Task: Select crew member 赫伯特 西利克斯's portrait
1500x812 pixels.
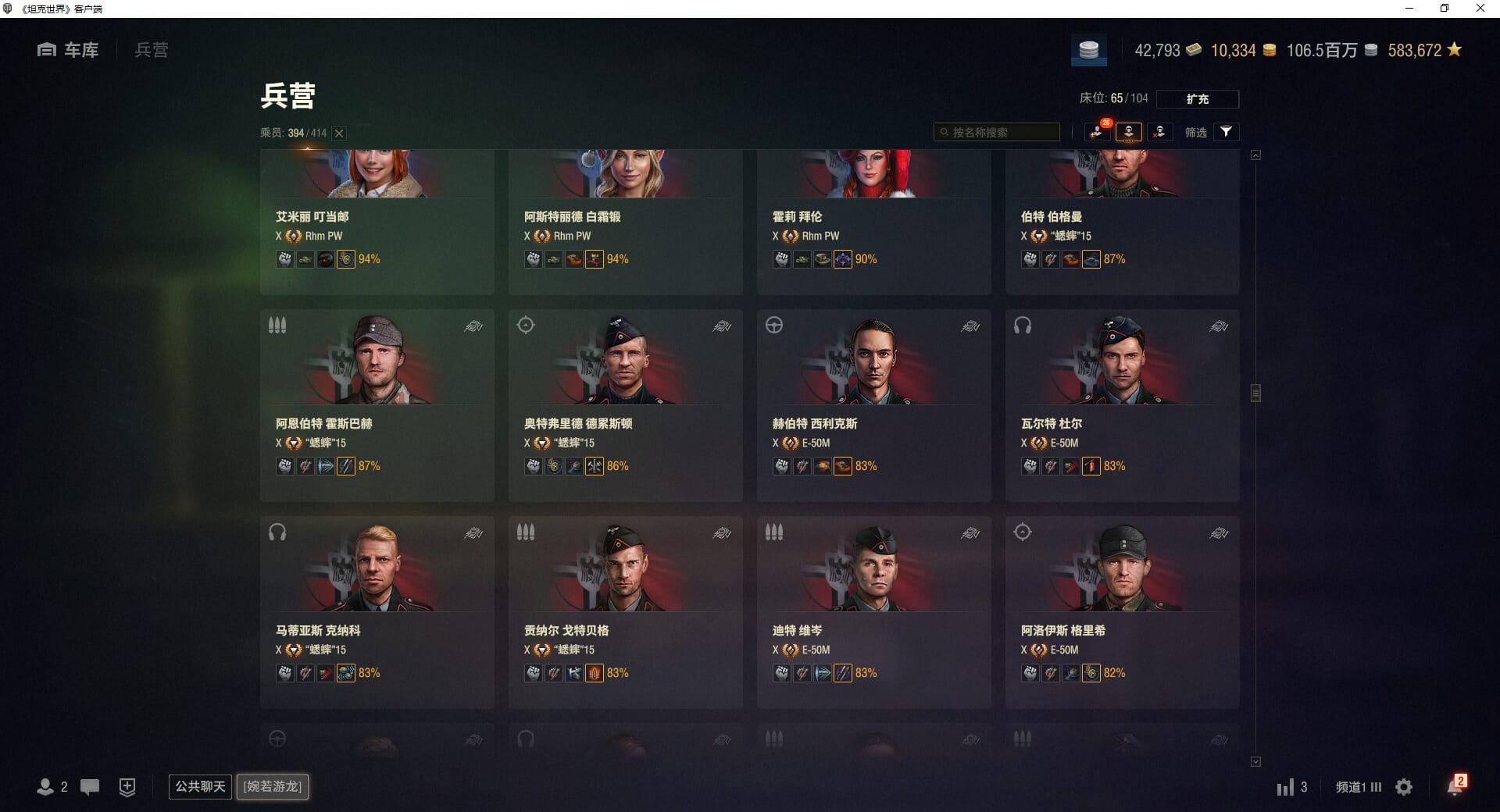Action: point(873,359)
